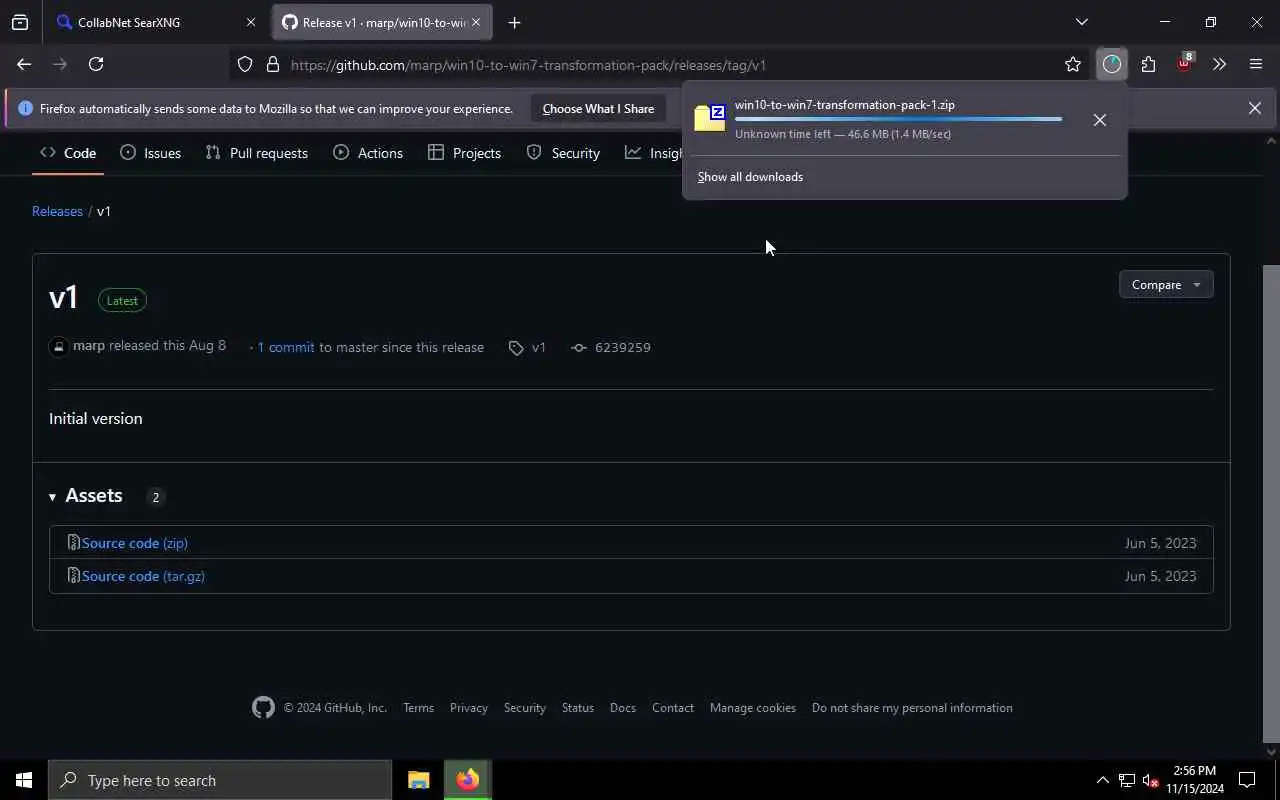Open the uBlock Origin extension icon

1185,64
